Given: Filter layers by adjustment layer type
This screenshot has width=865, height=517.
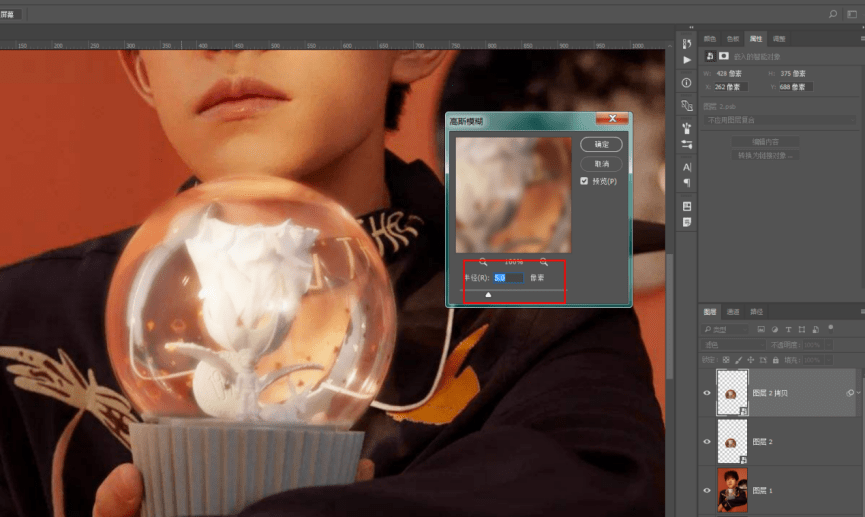Looking at the screenshot, I should click(775, 329).
